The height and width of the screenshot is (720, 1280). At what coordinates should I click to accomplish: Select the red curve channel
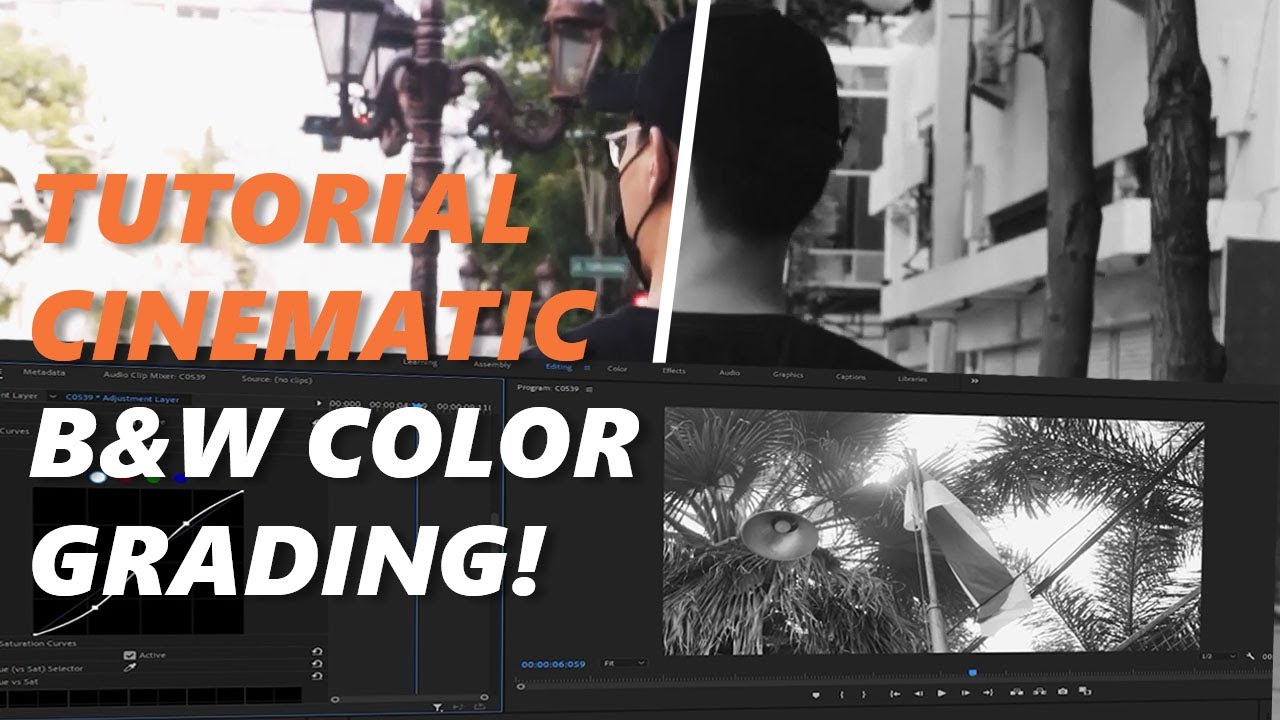127,478
